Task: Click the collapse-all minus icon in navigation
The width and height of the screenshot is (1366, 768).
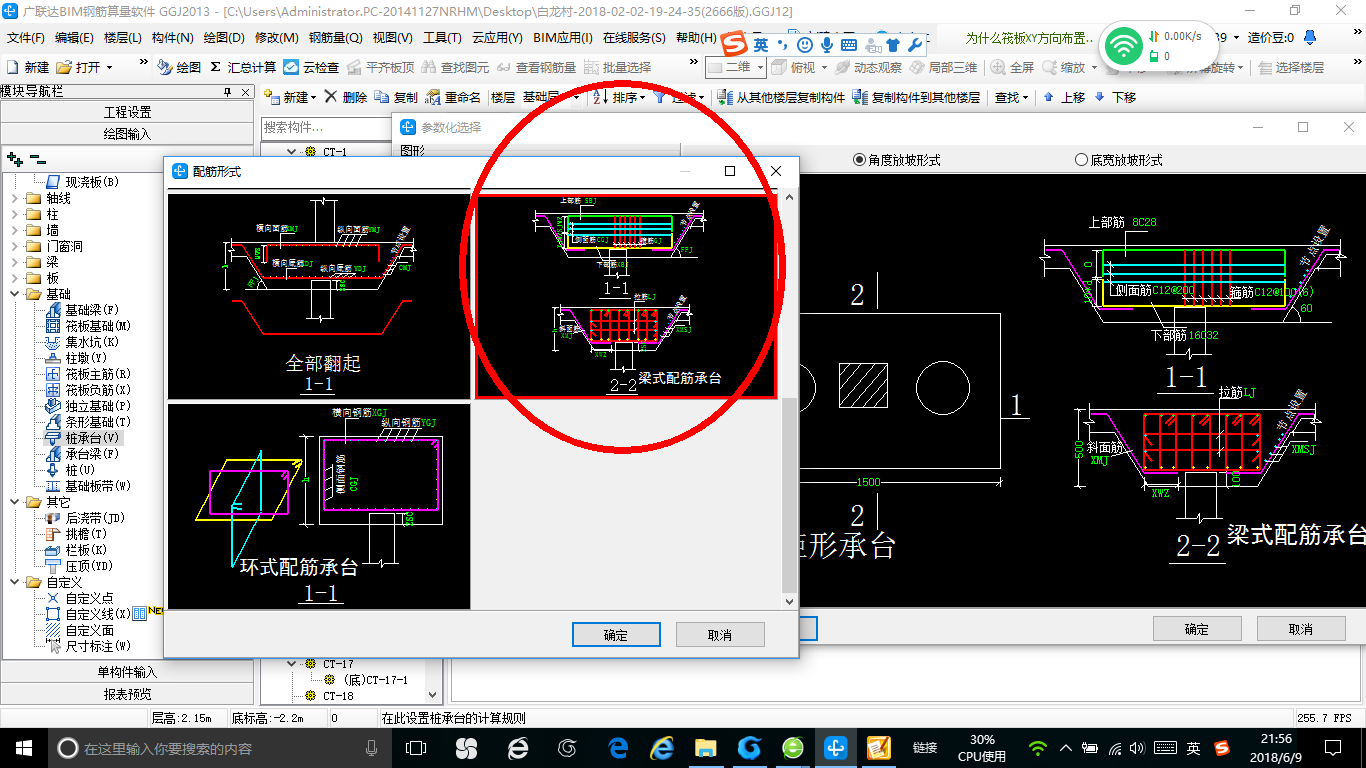Action: pos(38,159)
